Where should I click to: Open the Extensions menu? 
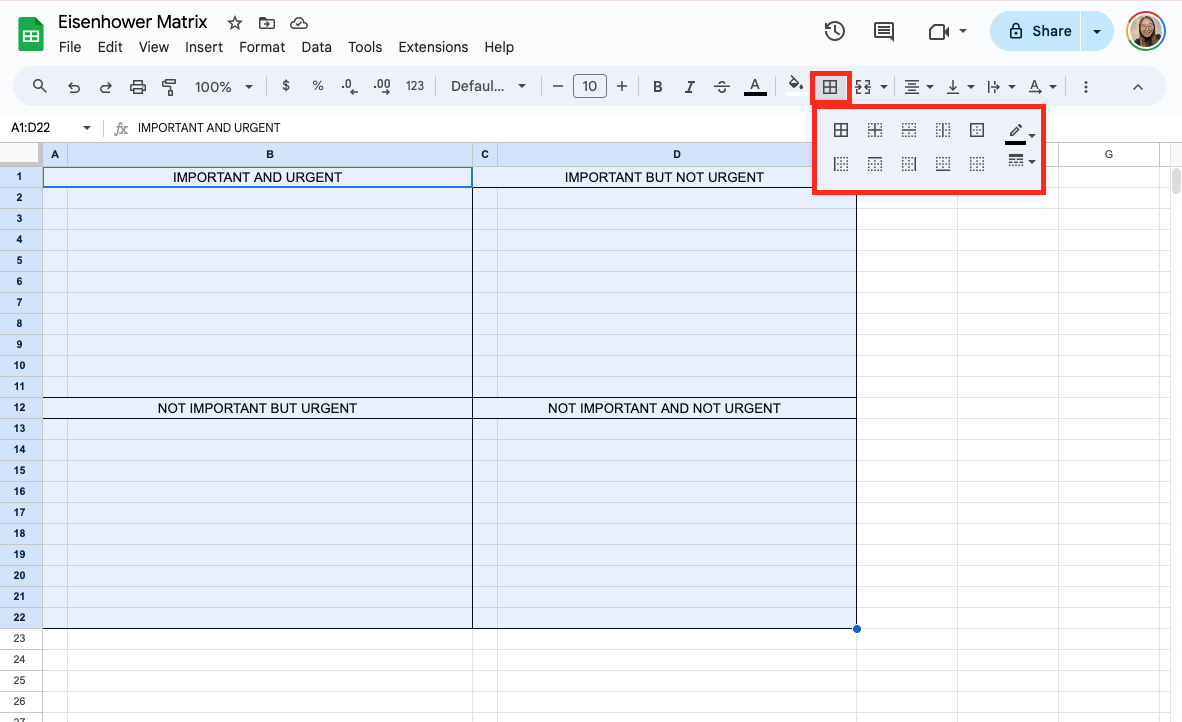433,47
